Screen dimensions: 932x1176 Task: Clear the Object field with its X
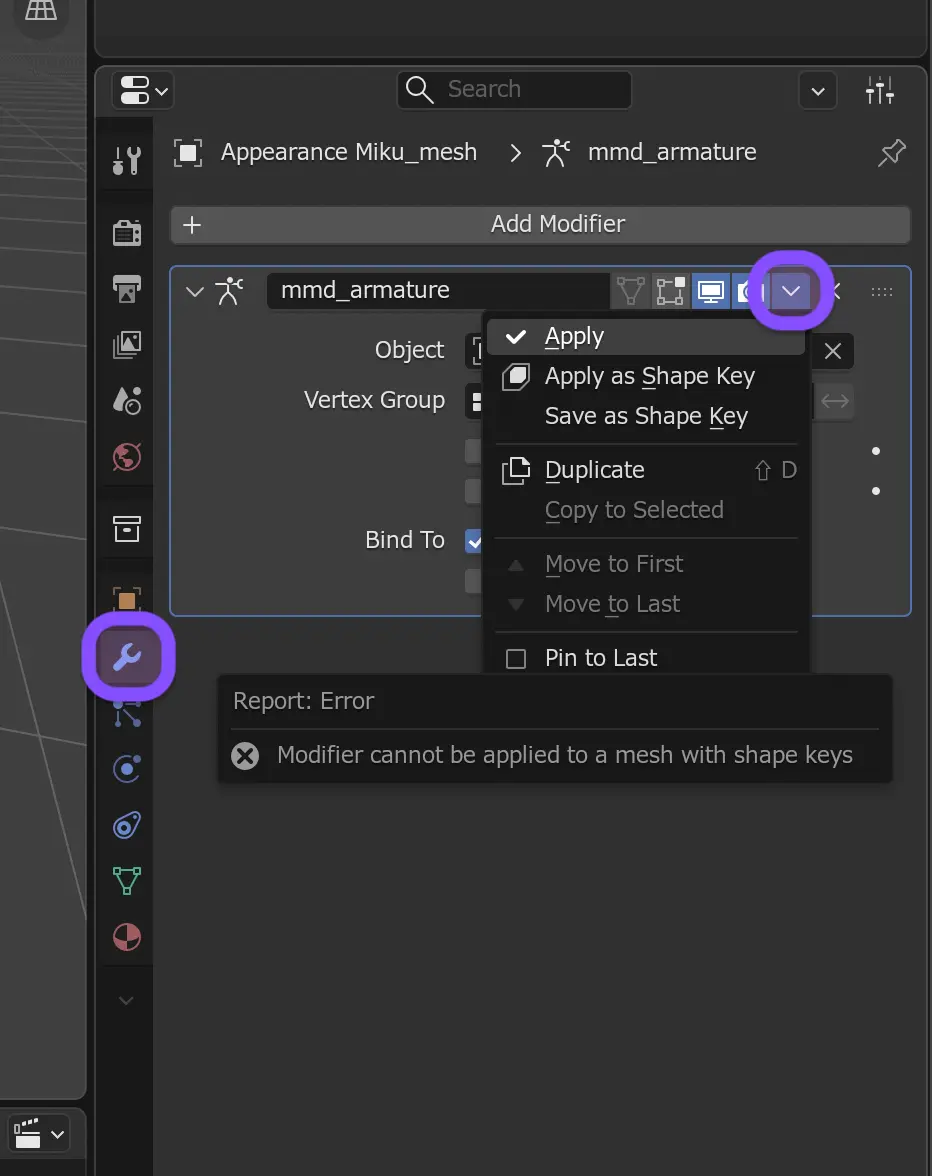(x=832, y=351)
